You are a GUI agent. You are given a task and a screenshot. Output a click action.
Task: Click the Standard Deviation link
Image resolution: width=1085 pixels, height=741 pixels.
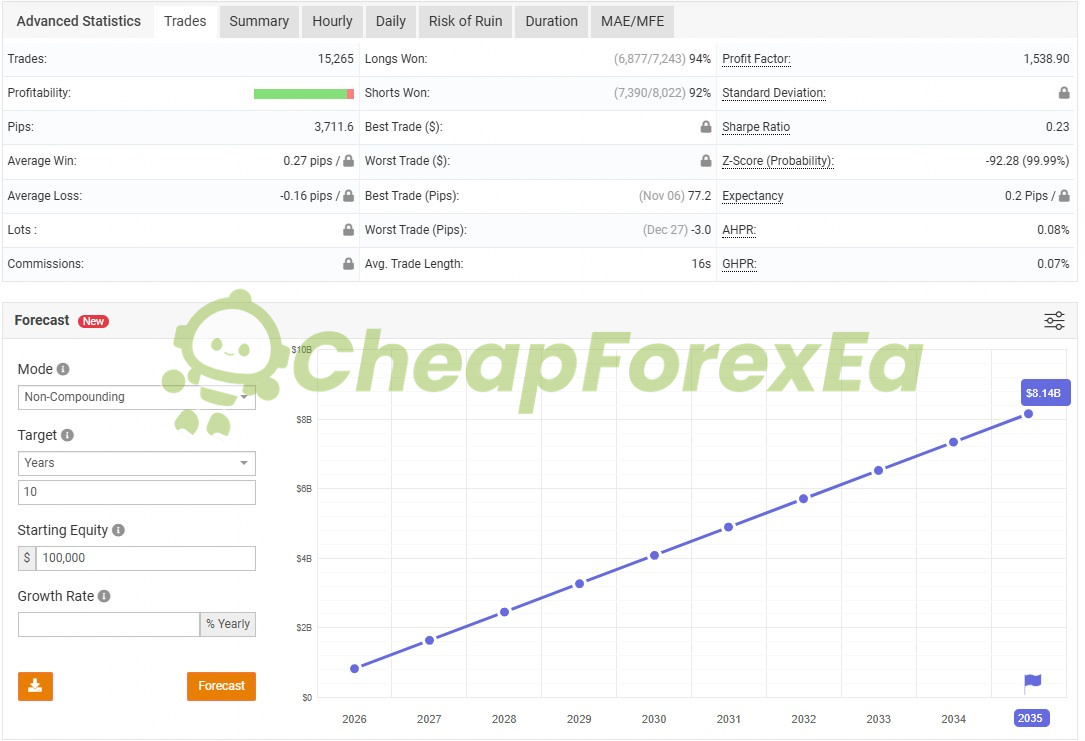[x=774, y=93]
